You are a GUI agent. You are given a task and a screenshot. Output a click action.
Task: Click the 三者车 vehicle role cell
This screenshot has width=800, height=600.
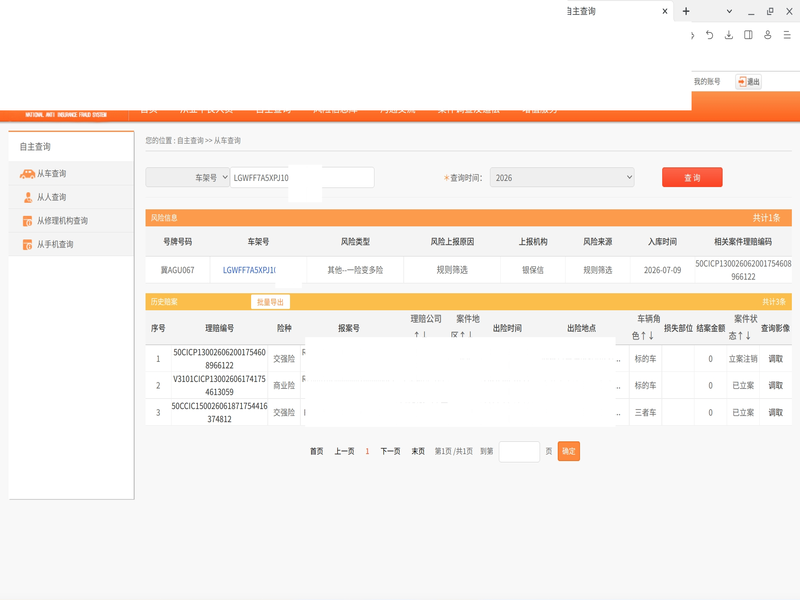click(645, 413)
